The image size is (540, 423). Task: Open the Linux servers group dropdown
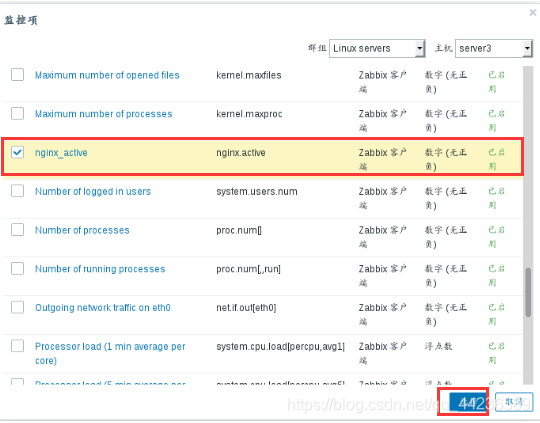click(377, 48)
